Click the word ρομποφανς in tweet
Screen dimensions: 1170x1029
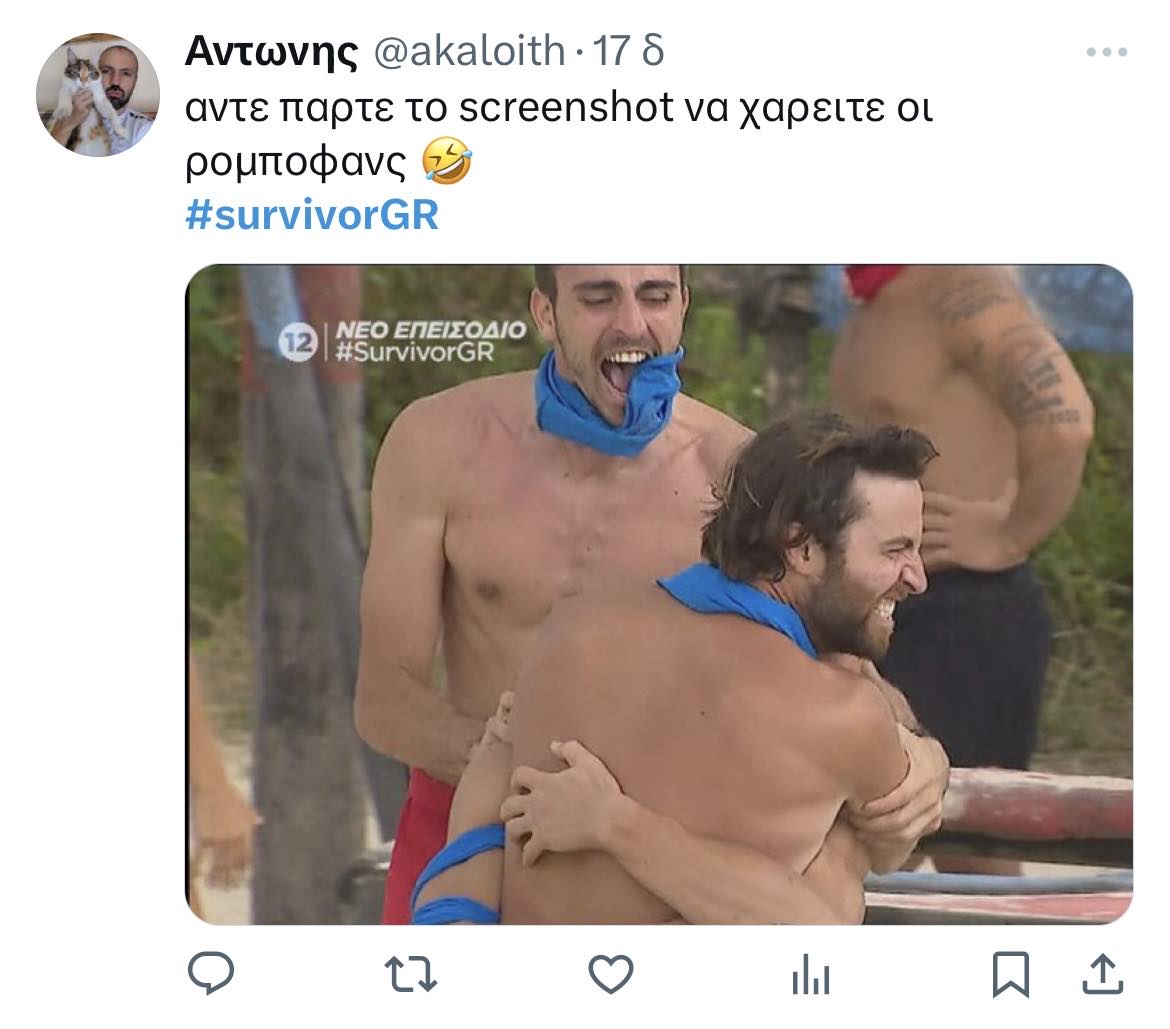pyautogui.click(x=295, y=162)
